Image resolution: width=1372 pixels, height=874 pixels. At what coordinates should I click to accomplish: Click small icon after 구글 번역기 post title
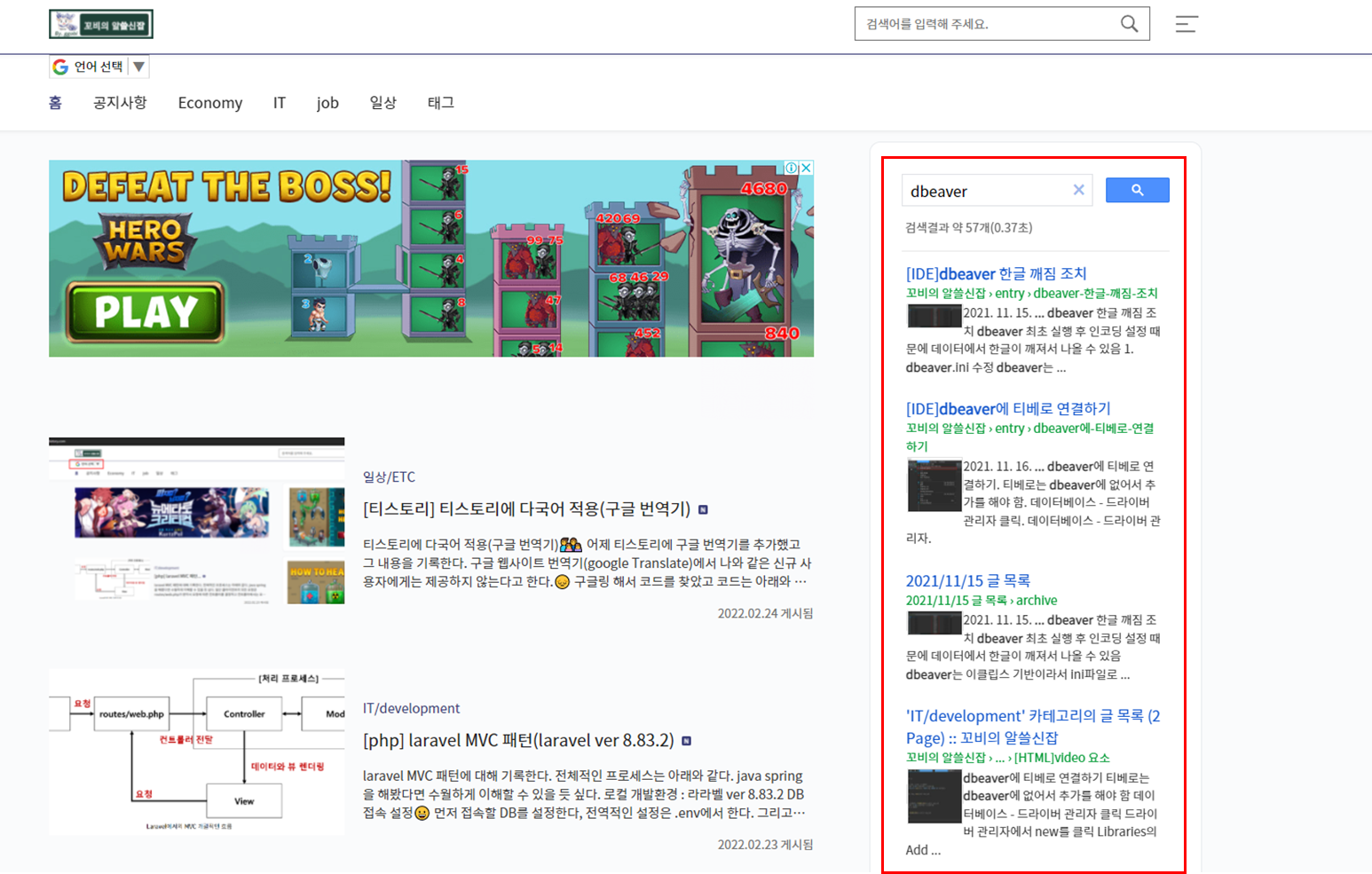point(703,509)
